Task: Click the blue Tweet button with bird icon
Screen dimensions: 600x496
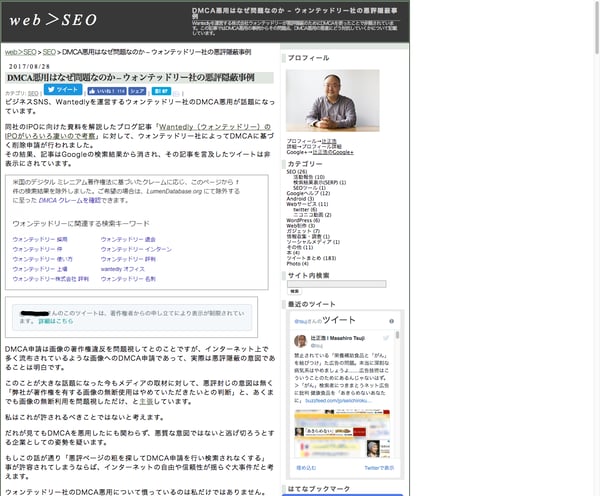Action: 63,89
